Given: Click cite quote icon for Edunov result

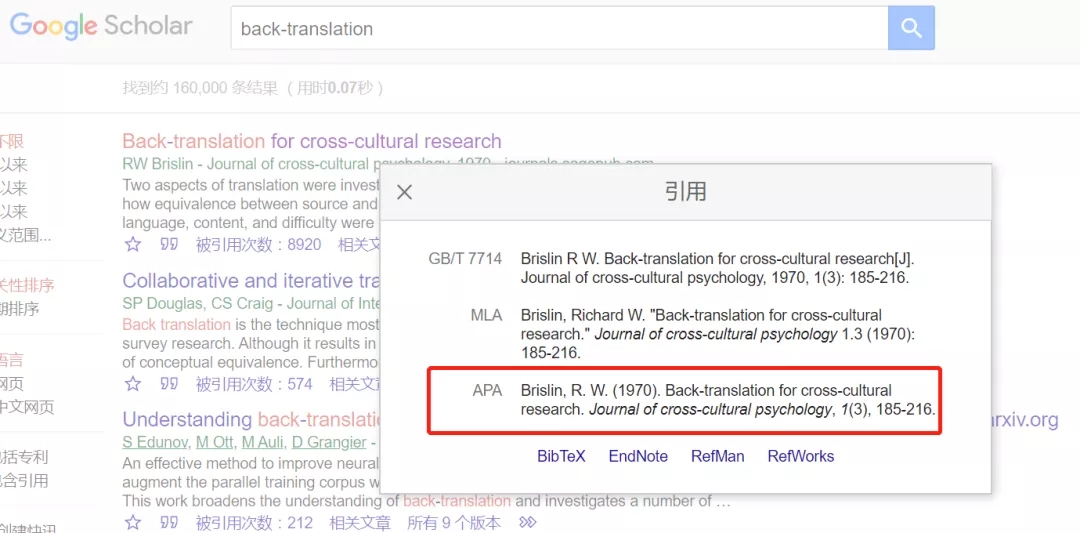Looking at the screenshot, I should pyautogui.click(x=169, y=522).
